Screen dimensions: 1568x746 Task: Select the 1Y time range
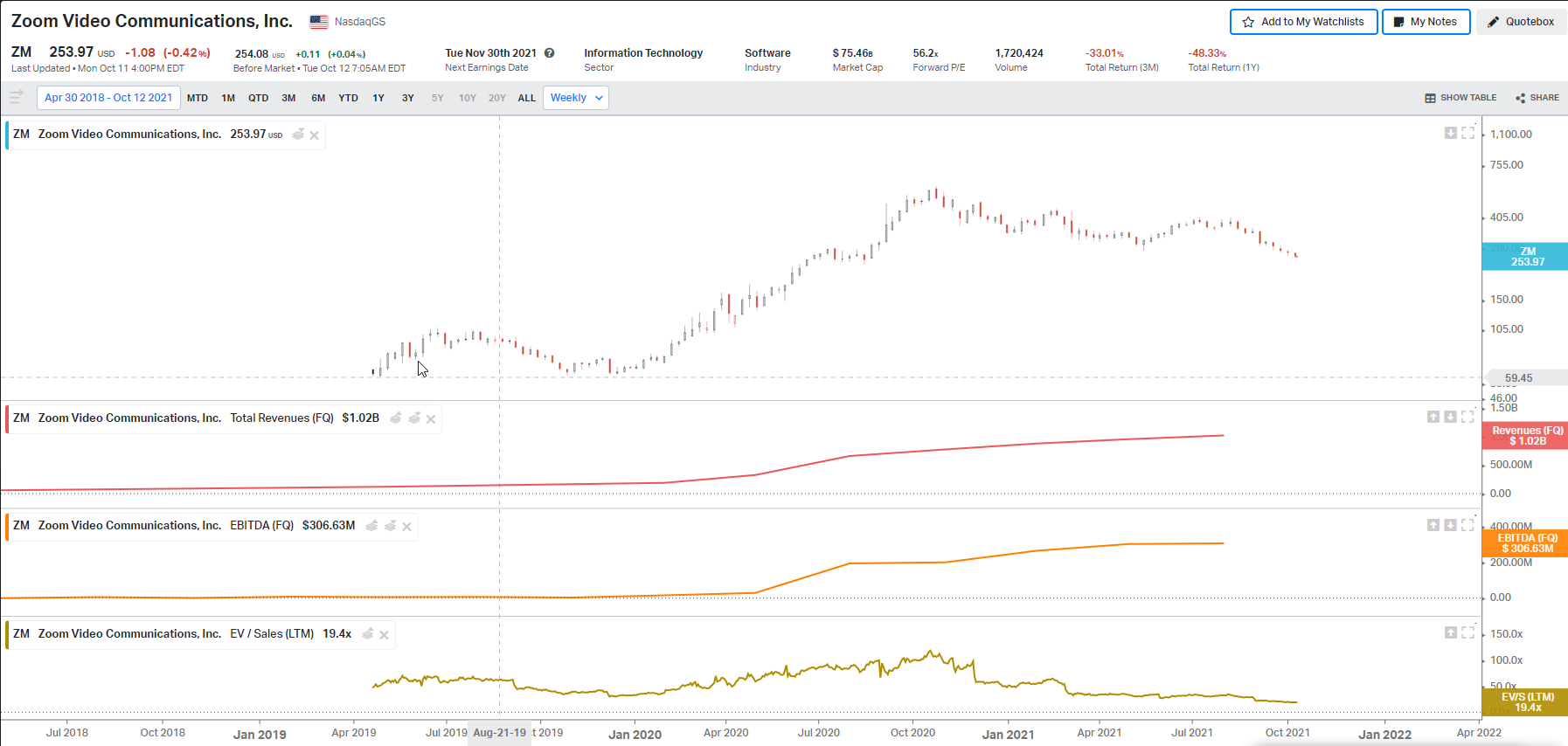pos(378,98)
